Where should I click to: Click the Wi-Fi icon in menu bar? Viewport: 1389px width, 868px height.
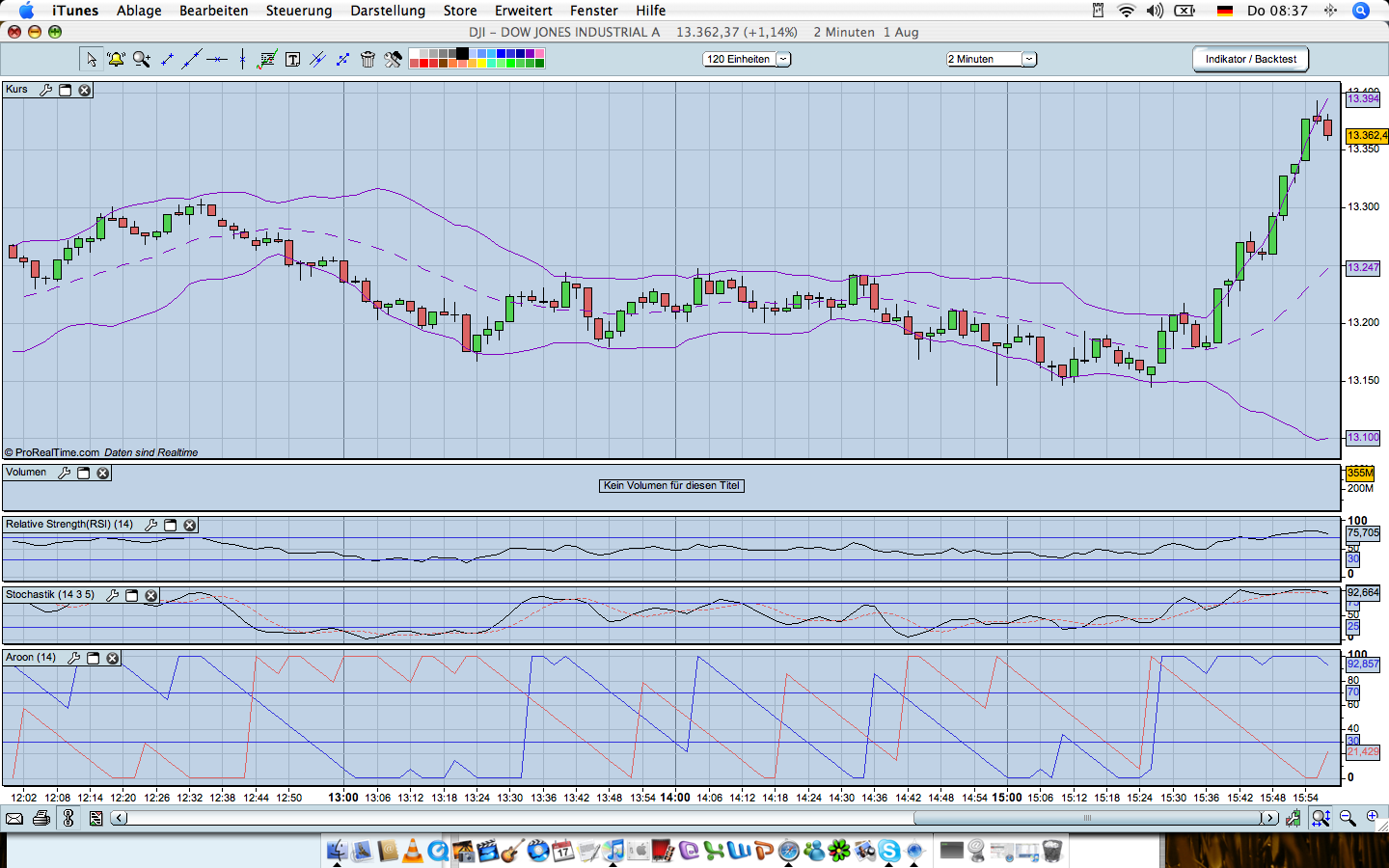[1127, 11]
